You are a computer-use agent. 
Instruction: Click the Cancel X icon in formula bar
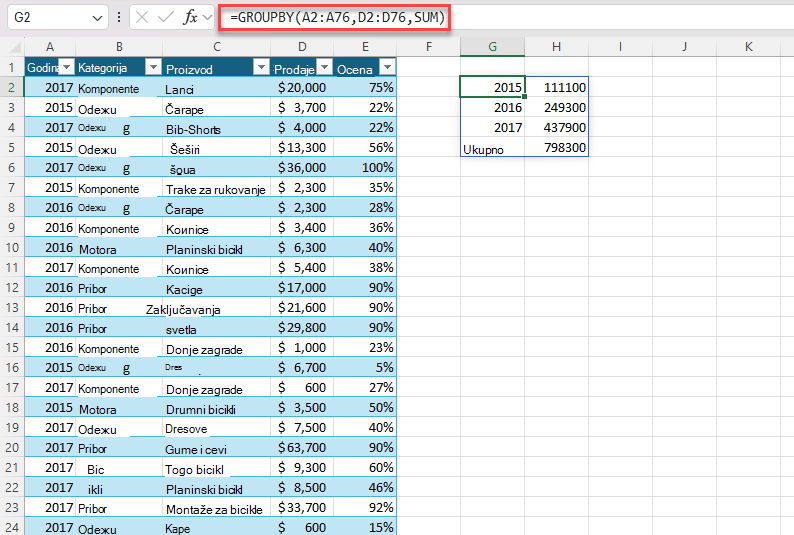tap(142, 17)
